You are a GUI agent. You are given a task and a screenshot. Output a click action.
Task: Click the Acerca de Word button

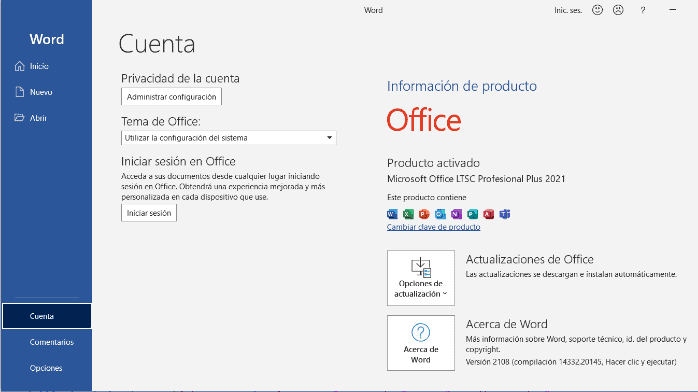tap(421, 343)
